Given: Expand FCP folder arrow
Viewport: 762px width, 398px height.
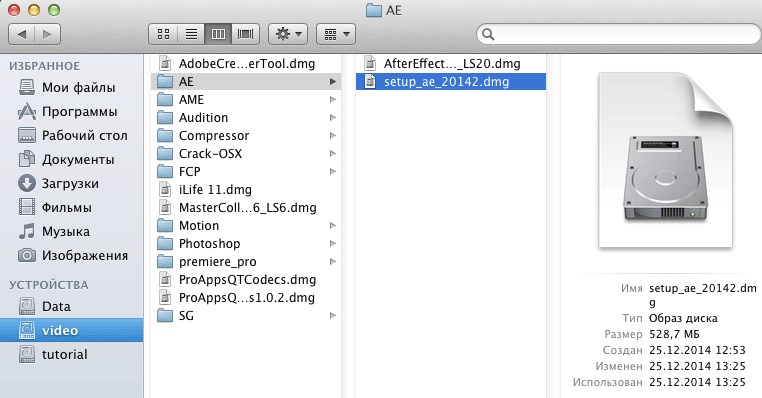Looking at the screenshot, I should (333, 172).
